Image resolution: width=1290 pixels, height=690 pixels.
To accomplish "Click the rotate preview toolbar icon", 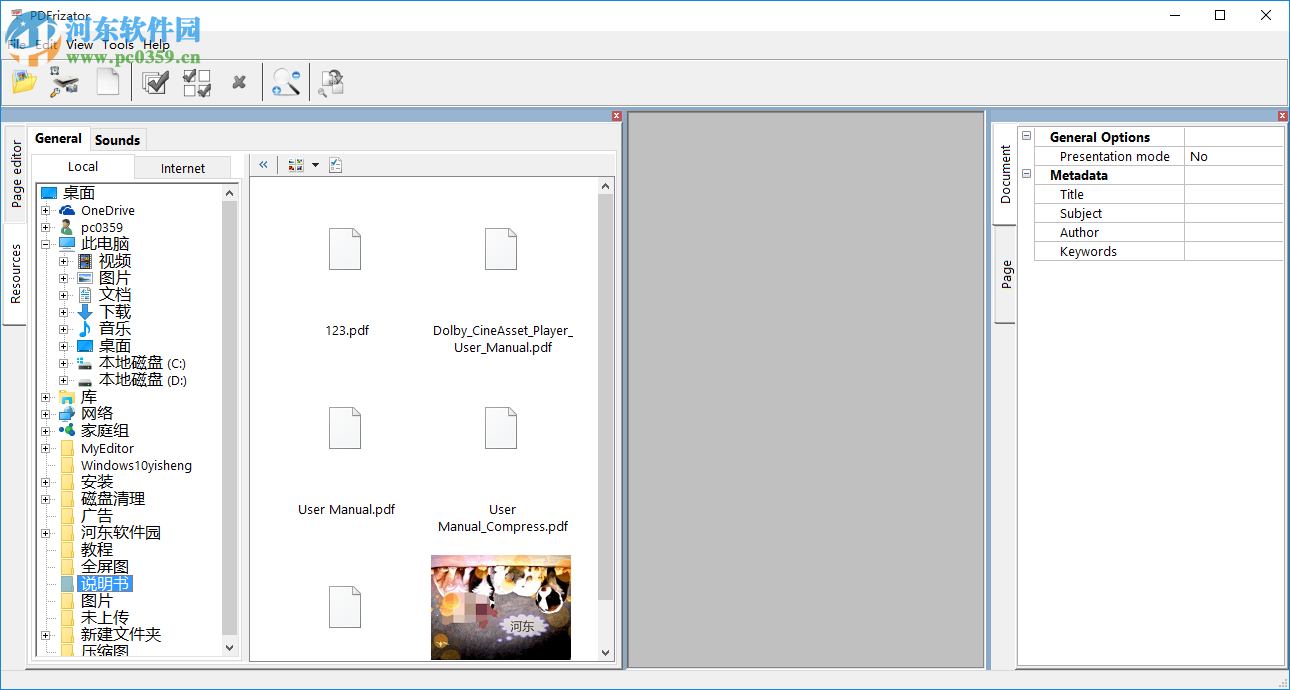I will 331,83.
